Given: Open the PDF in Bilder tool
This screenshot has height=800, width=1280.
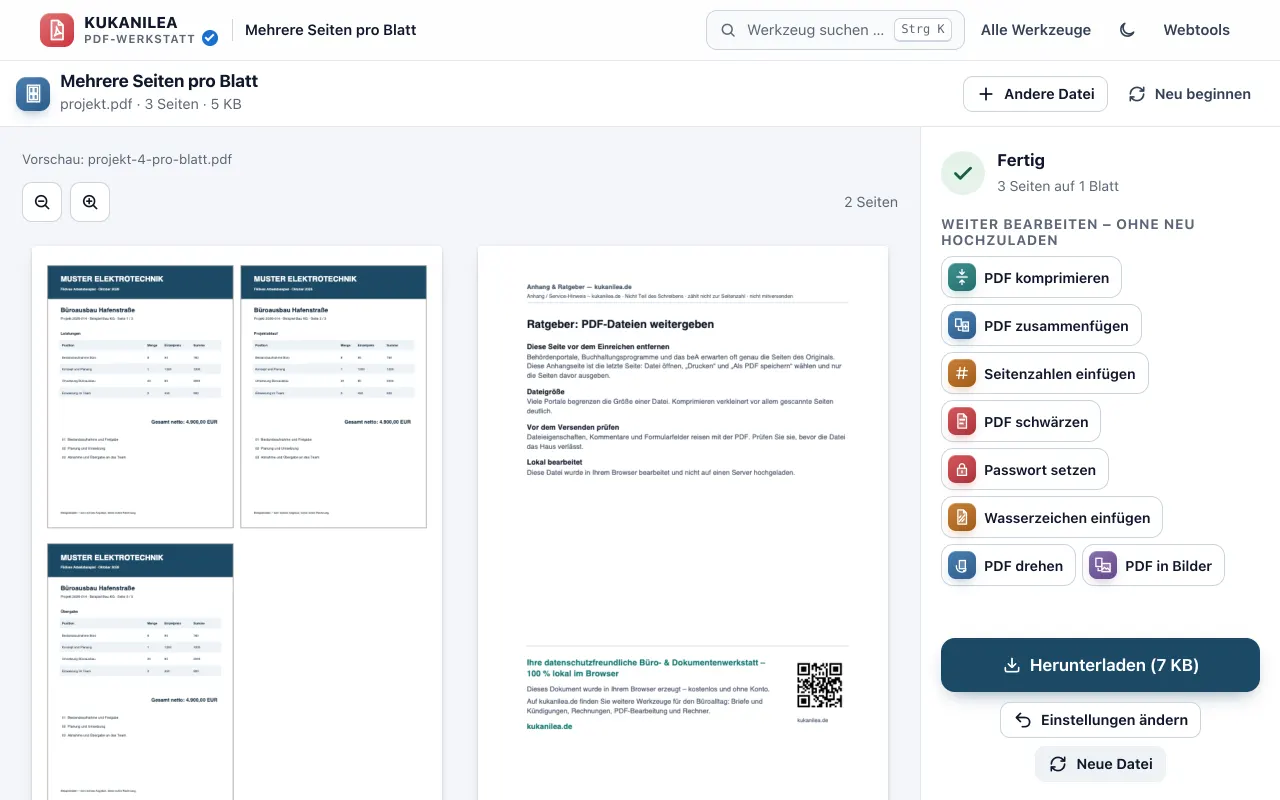Looking at the screenshot, I should coord(1153,566).
